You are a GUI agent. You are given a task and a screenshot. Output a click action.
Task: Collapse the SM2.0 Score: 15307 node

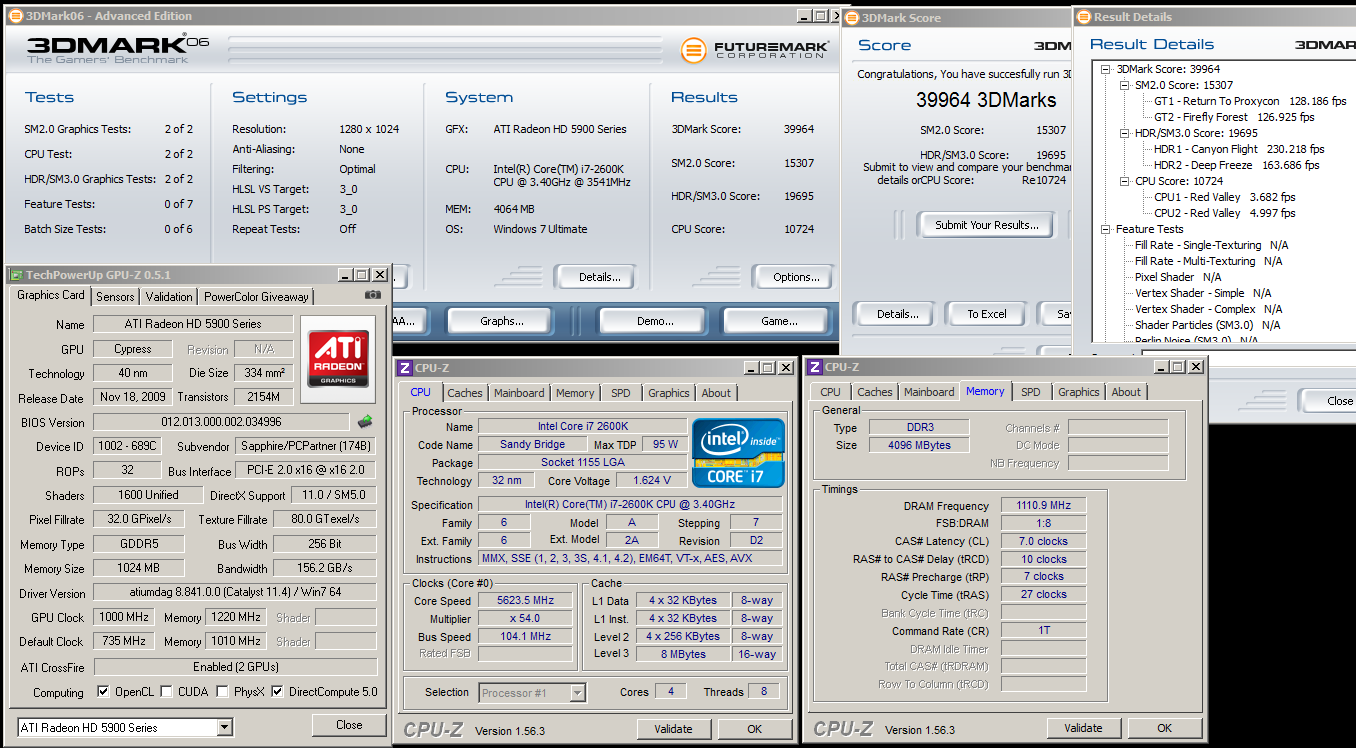1124,85
